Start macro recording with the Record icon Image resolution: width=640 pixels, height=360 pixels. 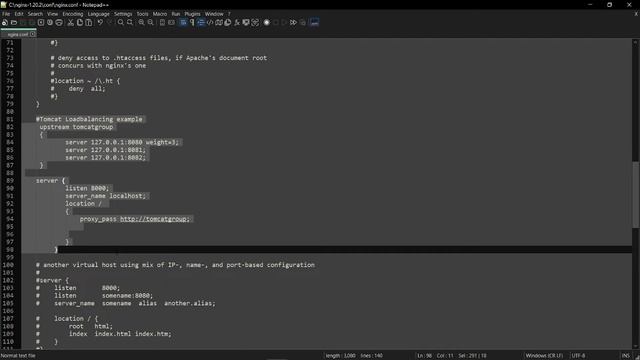coord(267,22)
